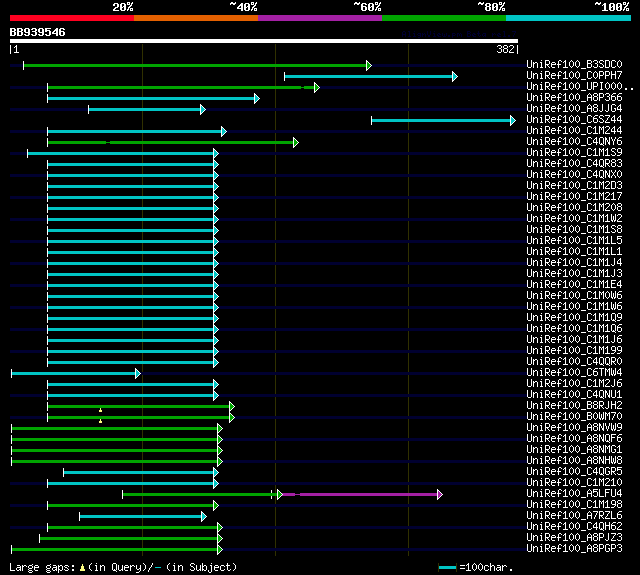View the UniRef100_B0WM70 hit
This screenshot has width=640, height=575.
point(574,417)
